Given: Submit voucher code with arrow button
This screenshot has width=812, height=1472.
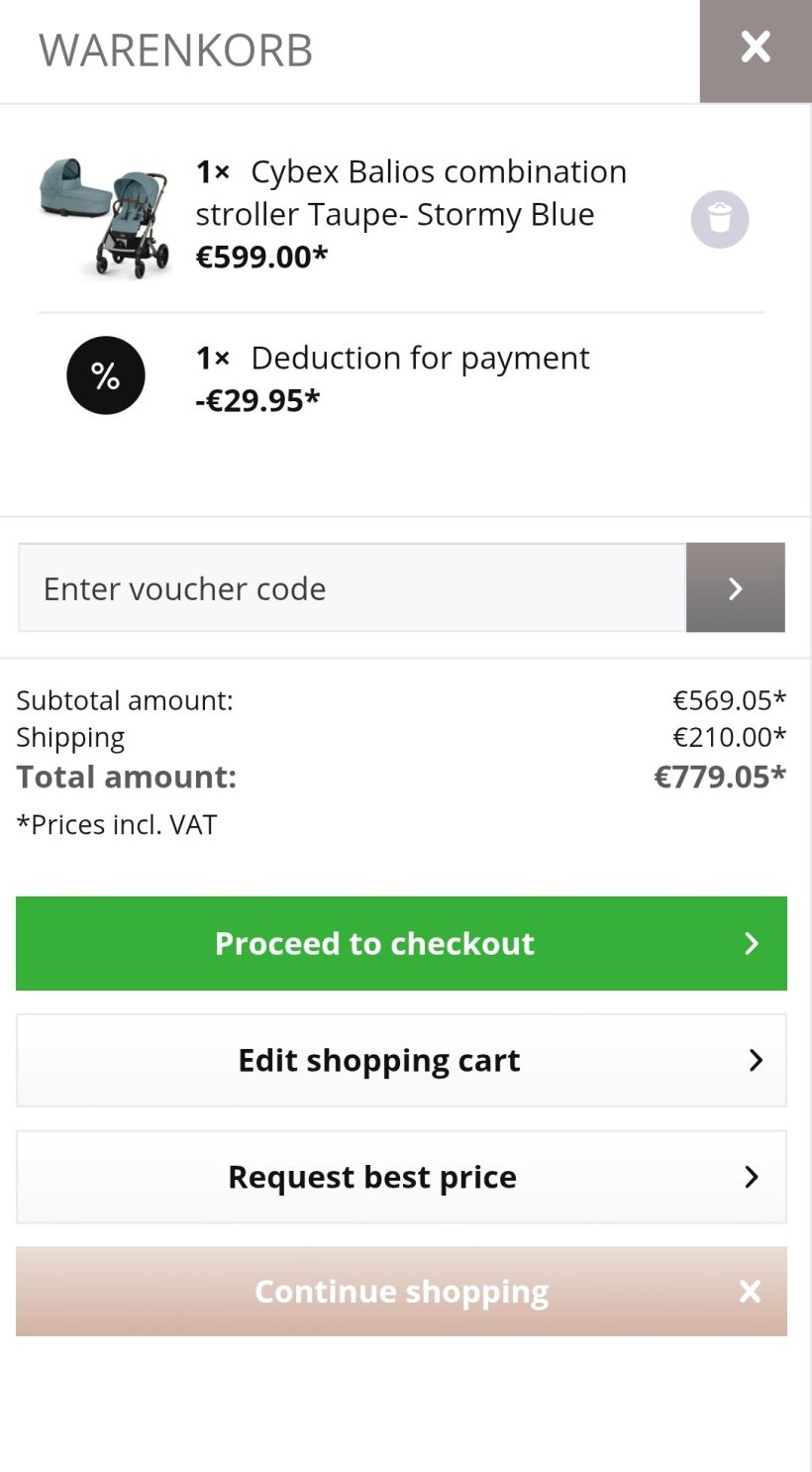Looking at the screenshot, I should [x=735, y=588].
